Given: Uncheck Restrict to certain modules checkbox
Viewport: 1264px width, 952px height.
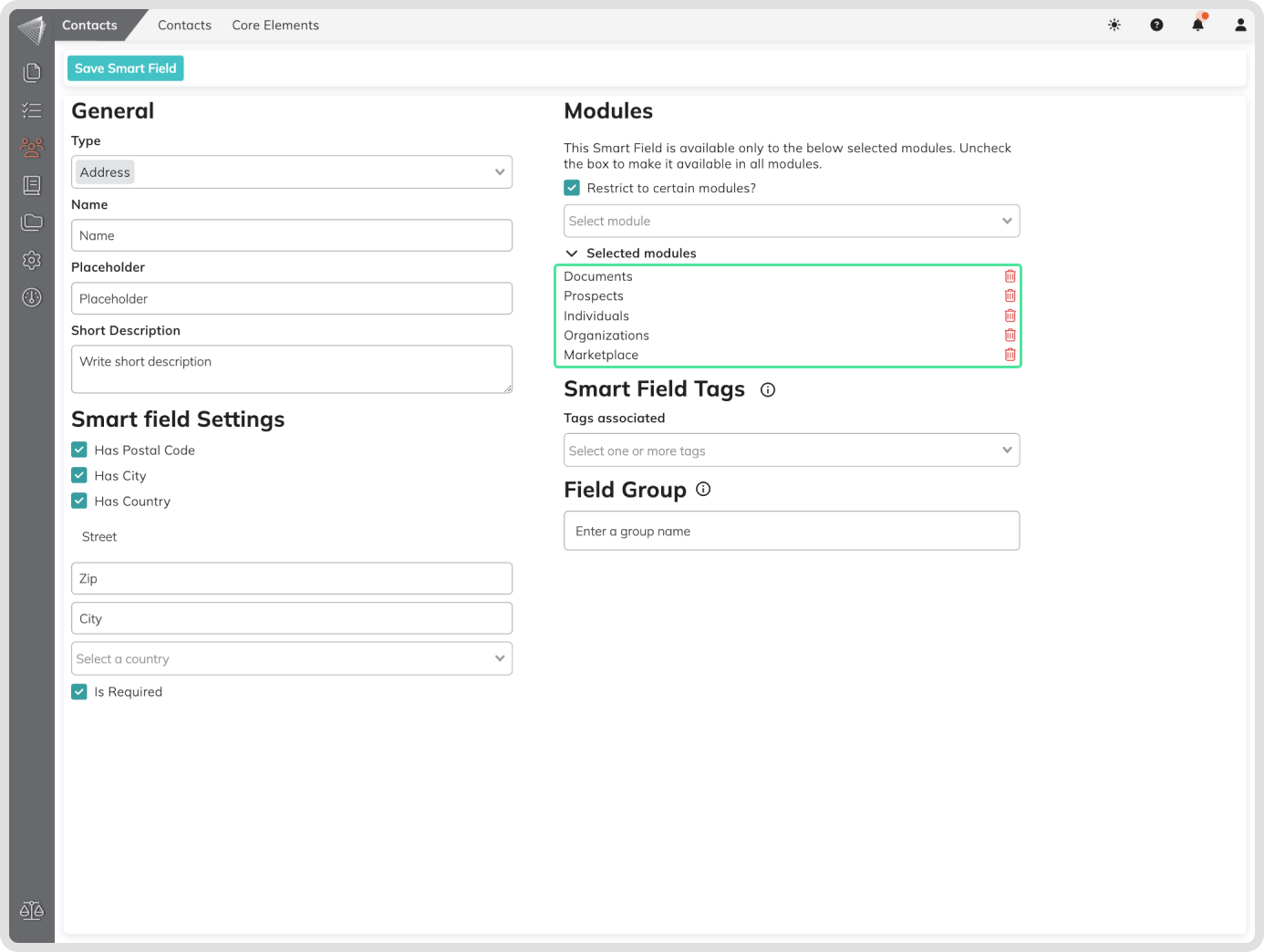Looking at the screenshot, I should click(572, 188).
